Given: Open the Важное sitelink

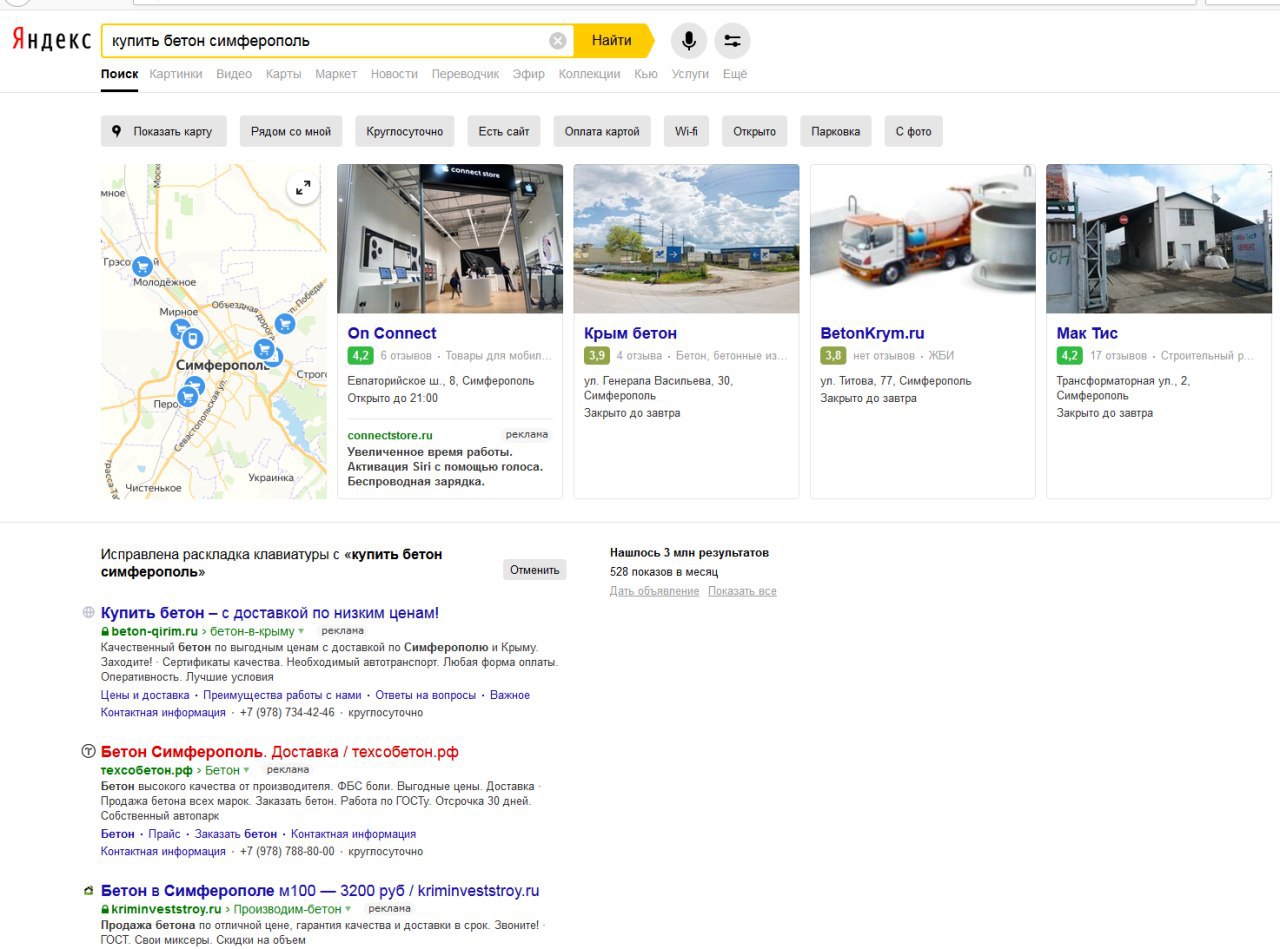Looking at the screenshot, I should coord(510,695).
